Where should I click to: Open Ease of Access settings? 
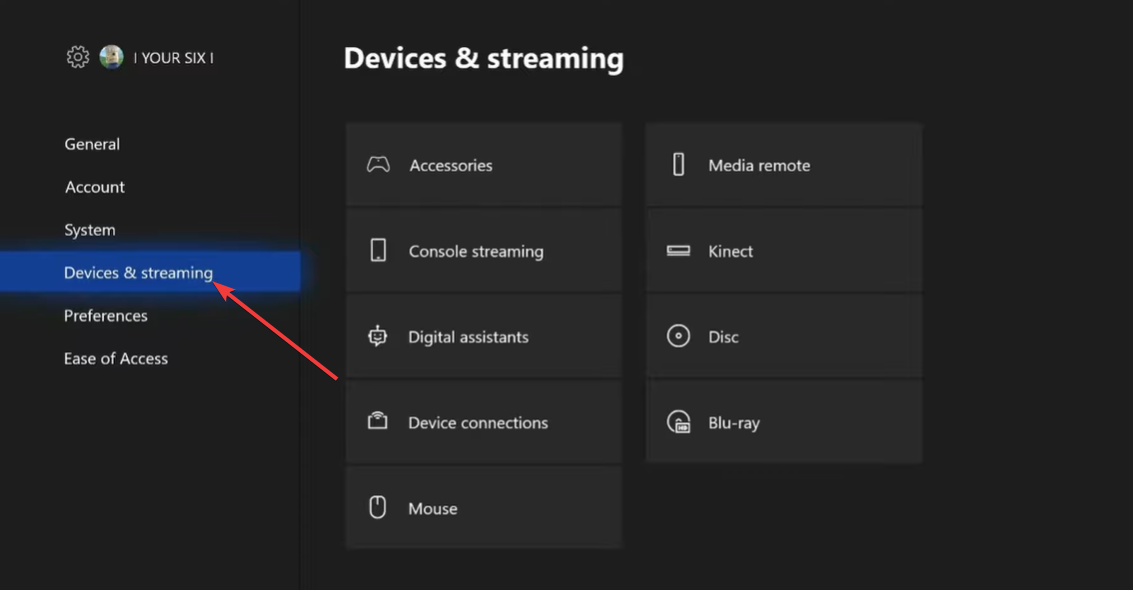[x=116, y=359]
